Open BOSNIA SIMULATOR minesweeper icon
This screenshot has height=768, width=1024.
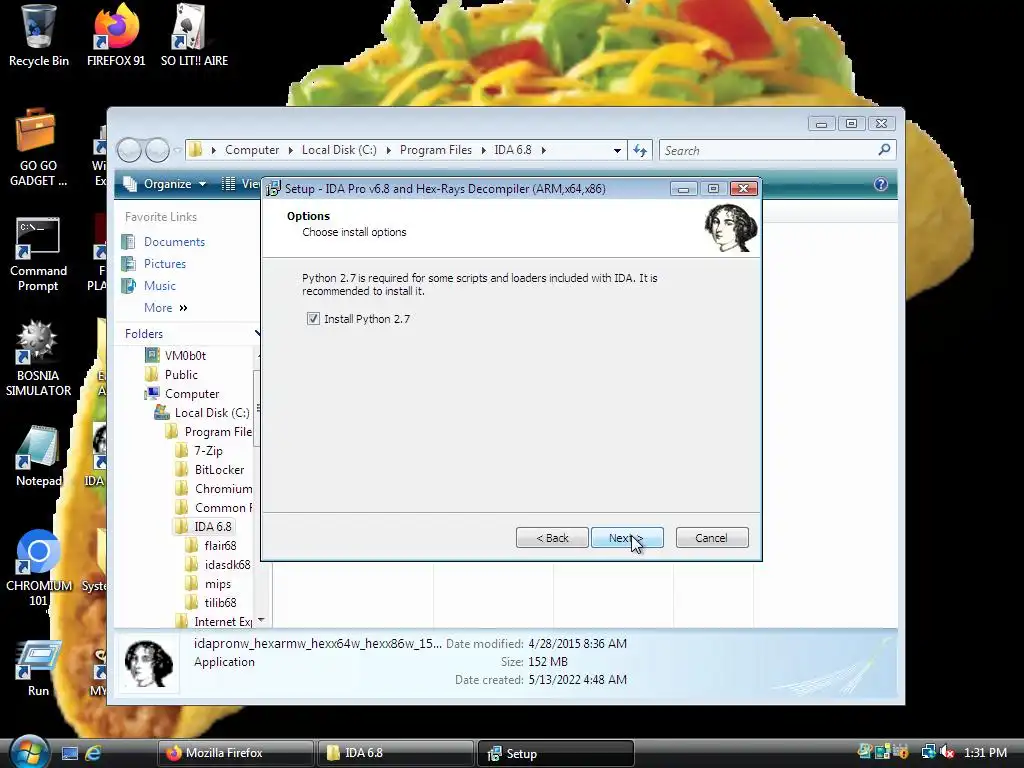[x=38, y=359]
